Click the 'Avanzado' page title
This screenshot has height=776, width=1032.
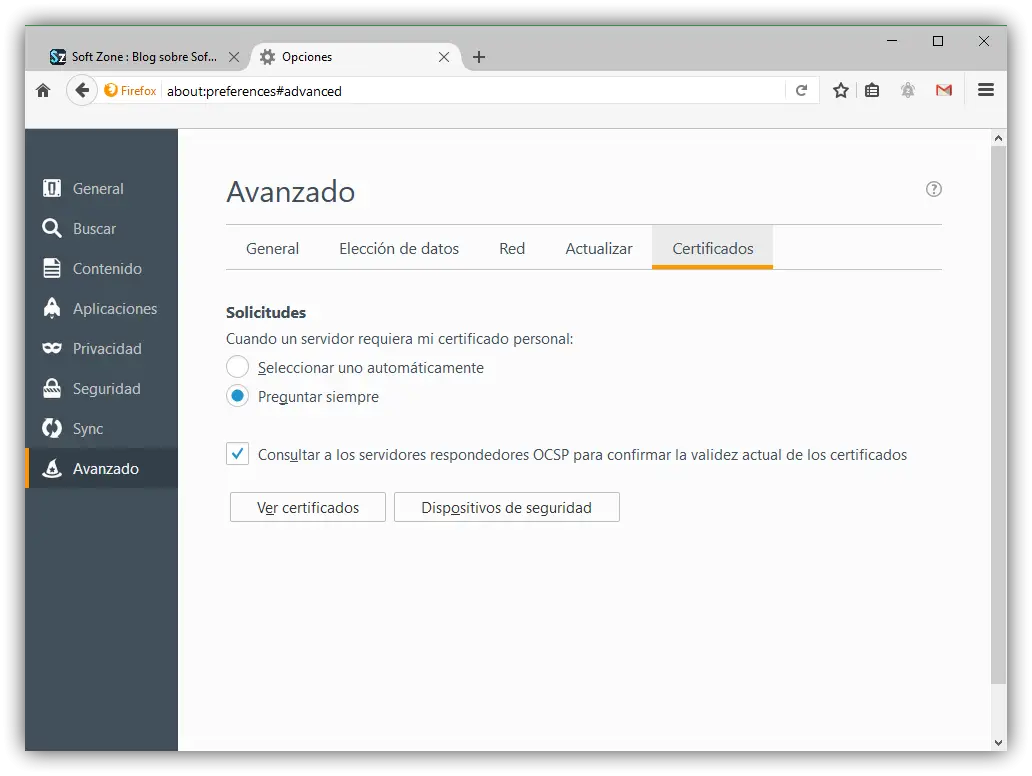pyautogui.click(x=291, y=192)
